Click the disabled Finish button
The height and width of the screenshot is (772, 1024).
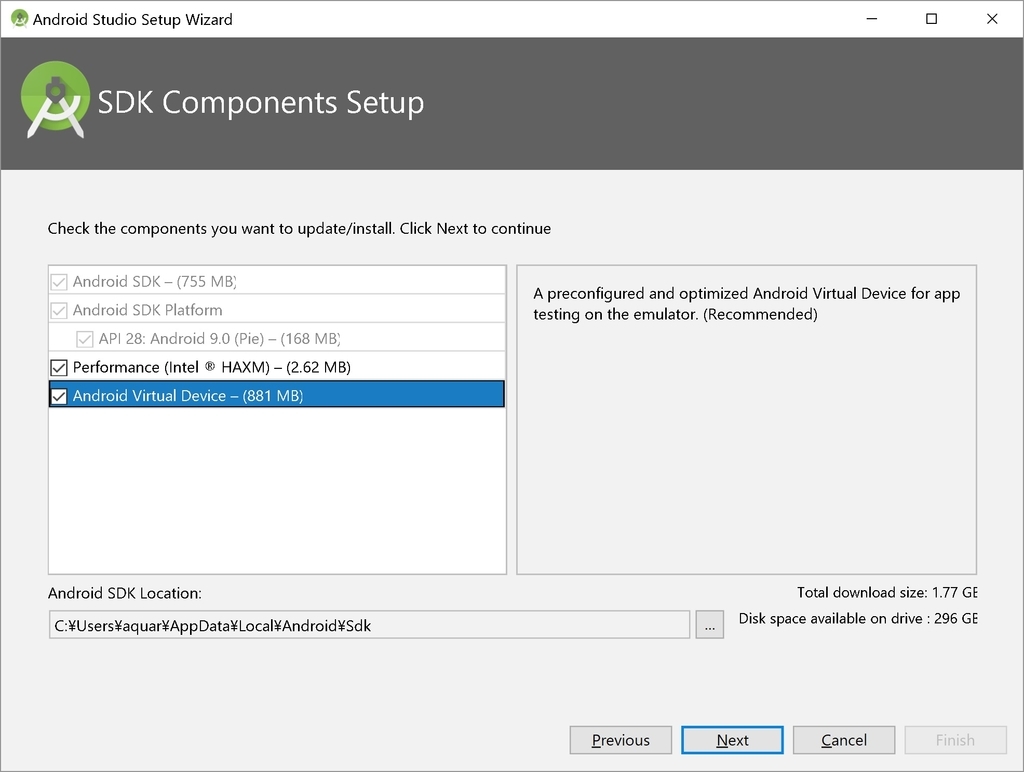(x=955, y=740)
